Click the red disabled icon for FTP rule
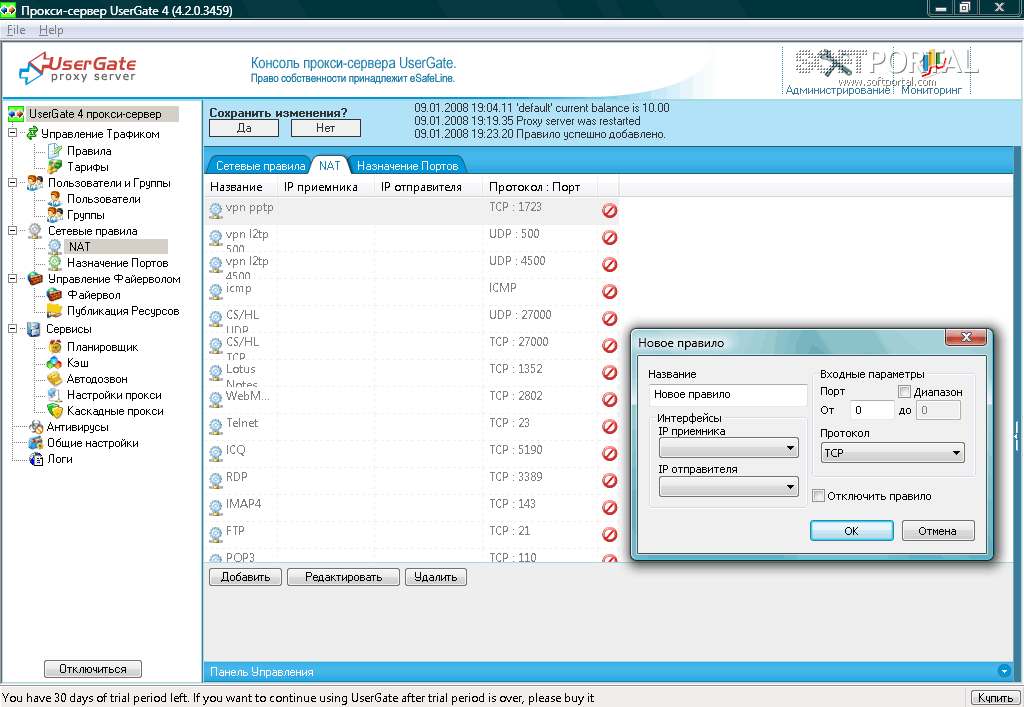Viewport: 1024px width, 707px height. point(609,535)
